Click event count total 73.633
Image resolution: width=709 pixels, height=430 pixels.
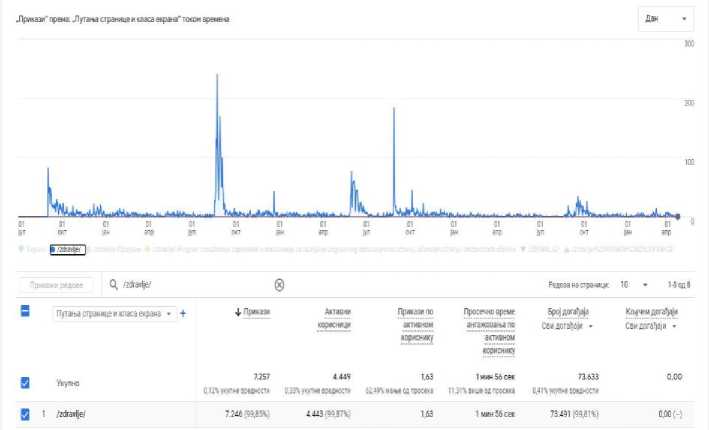(588, 377)
